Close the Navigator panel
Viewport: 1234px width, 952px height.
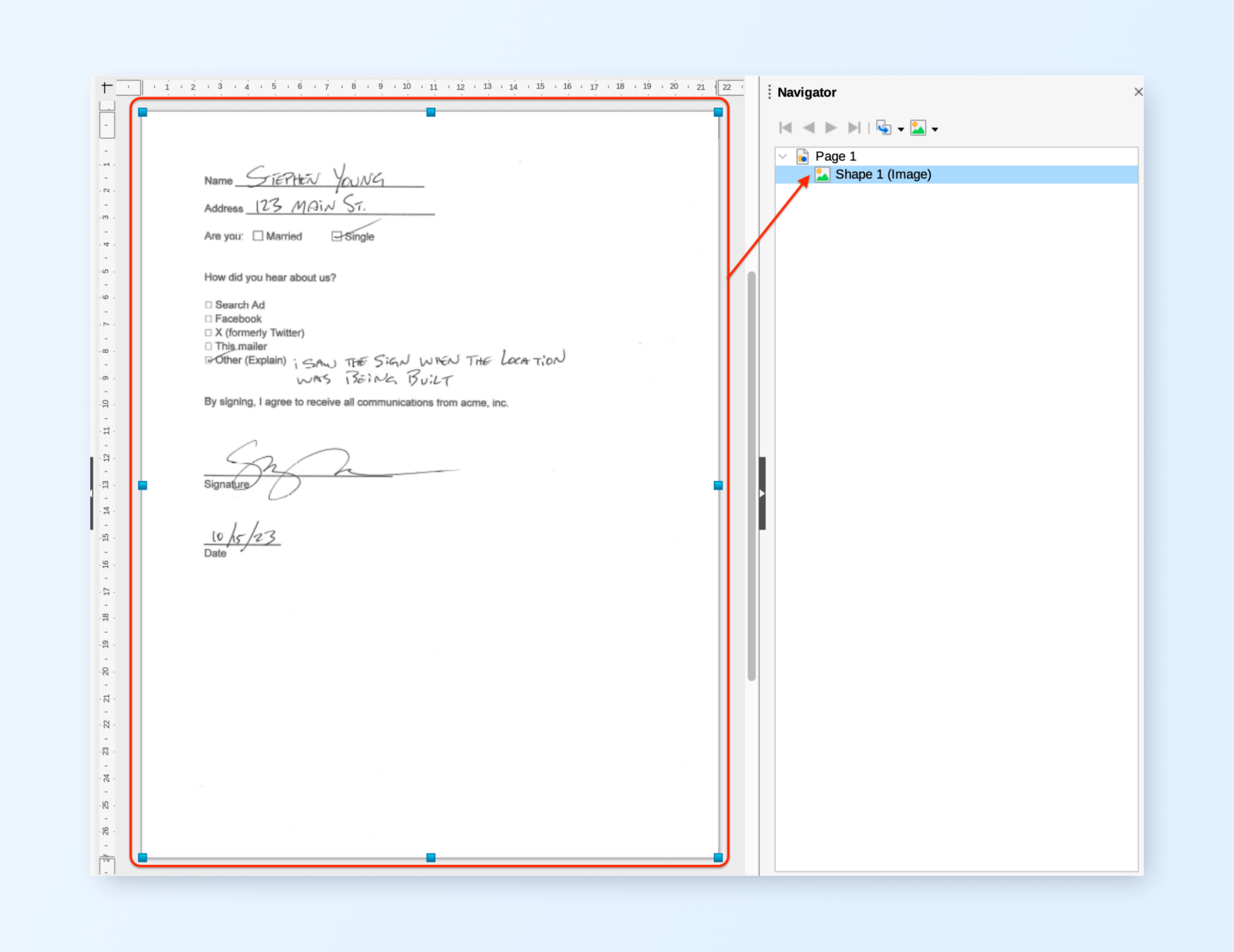pyautogui.click(x=1138, y=92)
